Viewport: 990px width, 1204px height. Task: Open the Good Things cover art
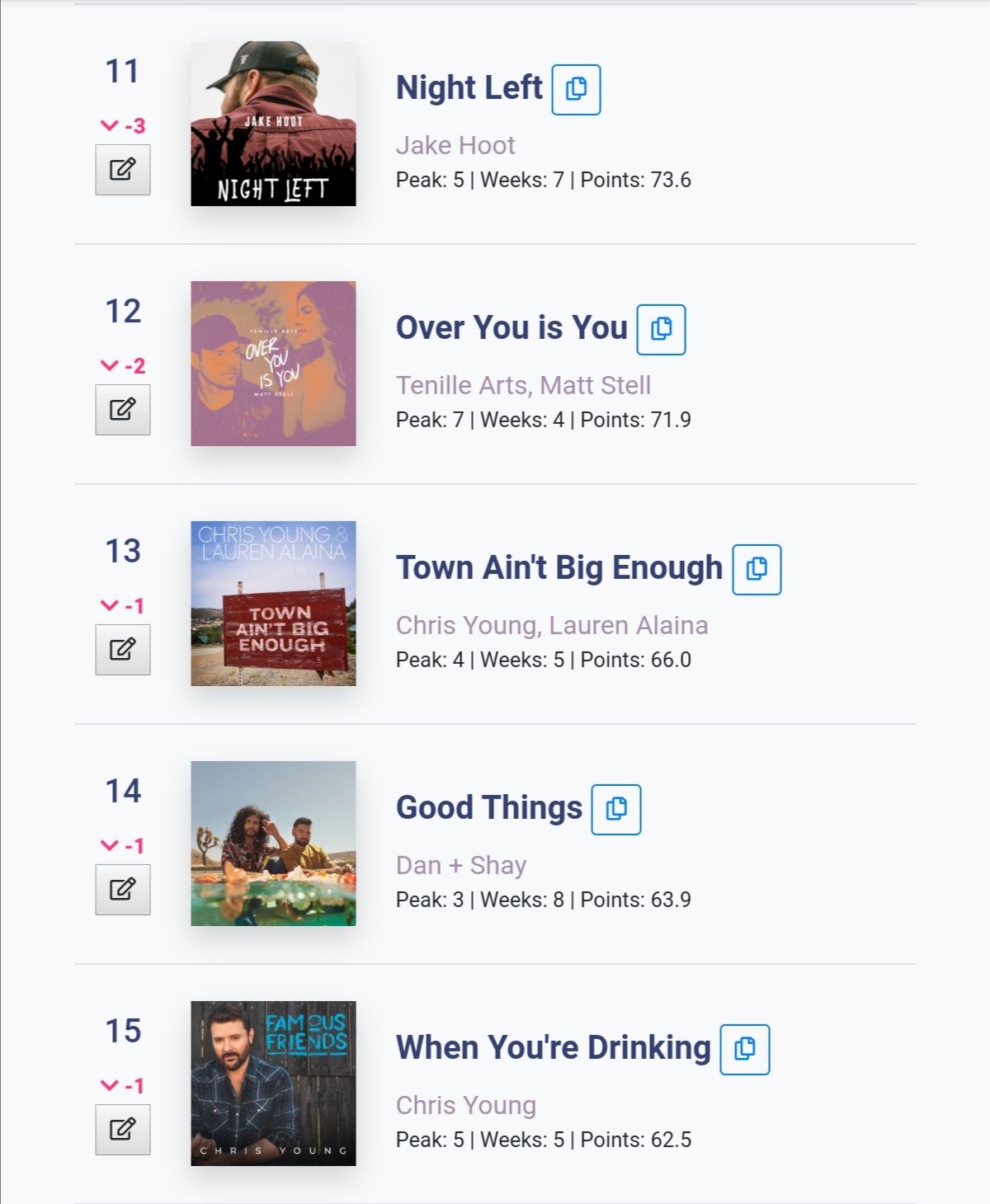[x=273, y=844]
